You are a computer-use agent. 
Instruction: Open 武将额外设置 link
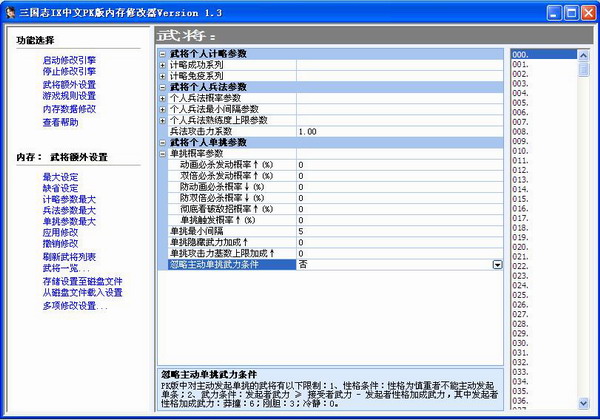pos(69,85)
